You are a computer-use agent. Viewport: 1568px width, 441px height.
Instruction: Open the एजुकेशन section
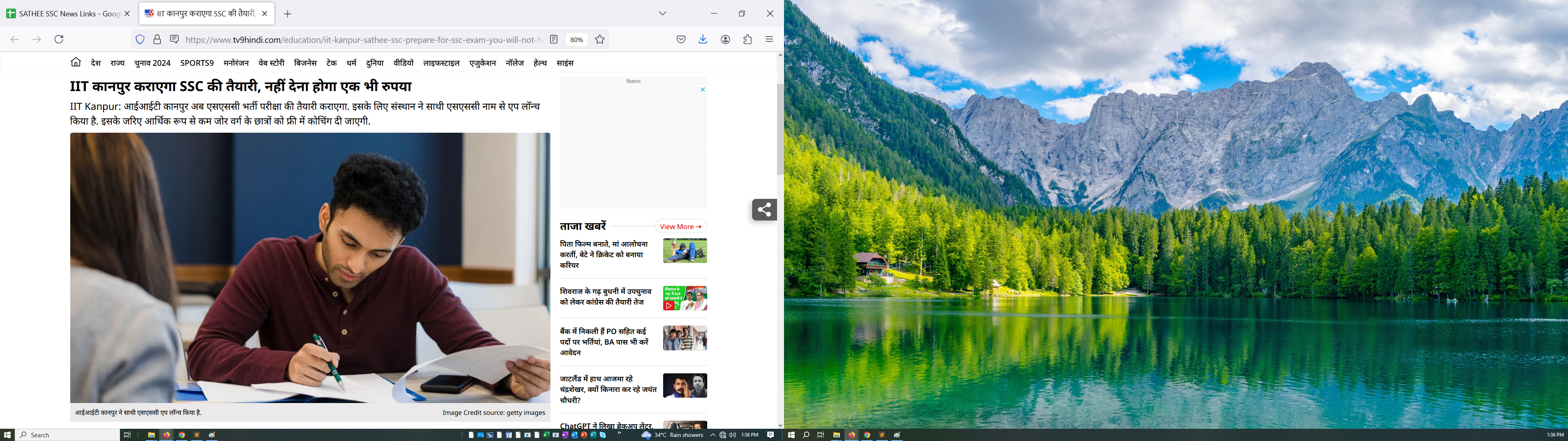[x=483, y=63]
